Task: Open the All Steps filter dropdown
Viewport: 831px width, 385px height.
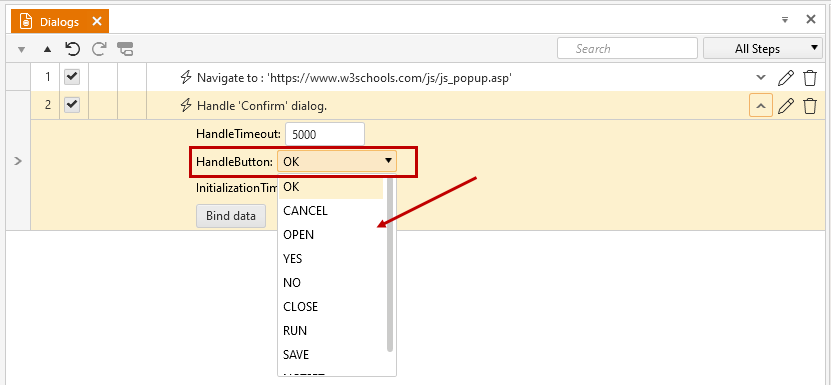Action: (763, 49)
